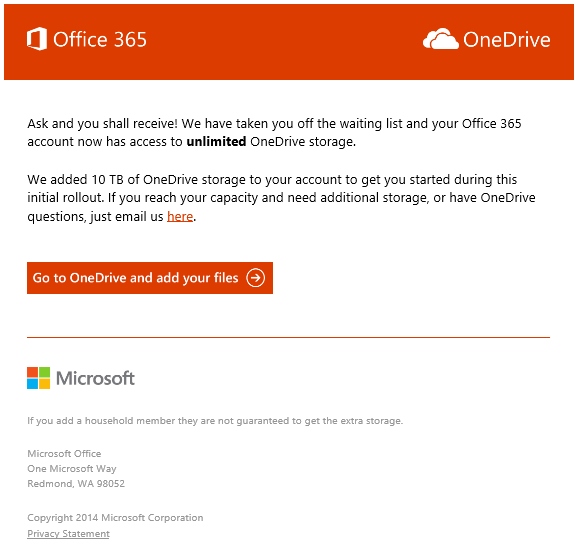Click the household member disclaimer text
Image resolution: width=579 pixels, height=547 pixels.
(x=215, y=421)
